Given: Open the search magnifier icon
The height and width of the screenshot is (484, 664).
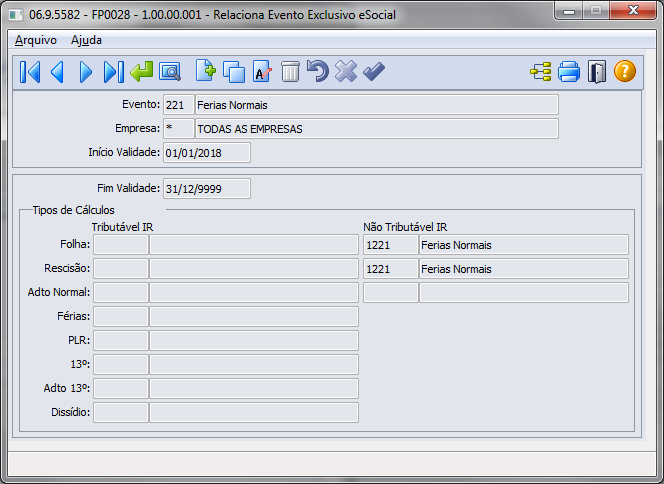Looking at the screenshot, I should (170, 72).
